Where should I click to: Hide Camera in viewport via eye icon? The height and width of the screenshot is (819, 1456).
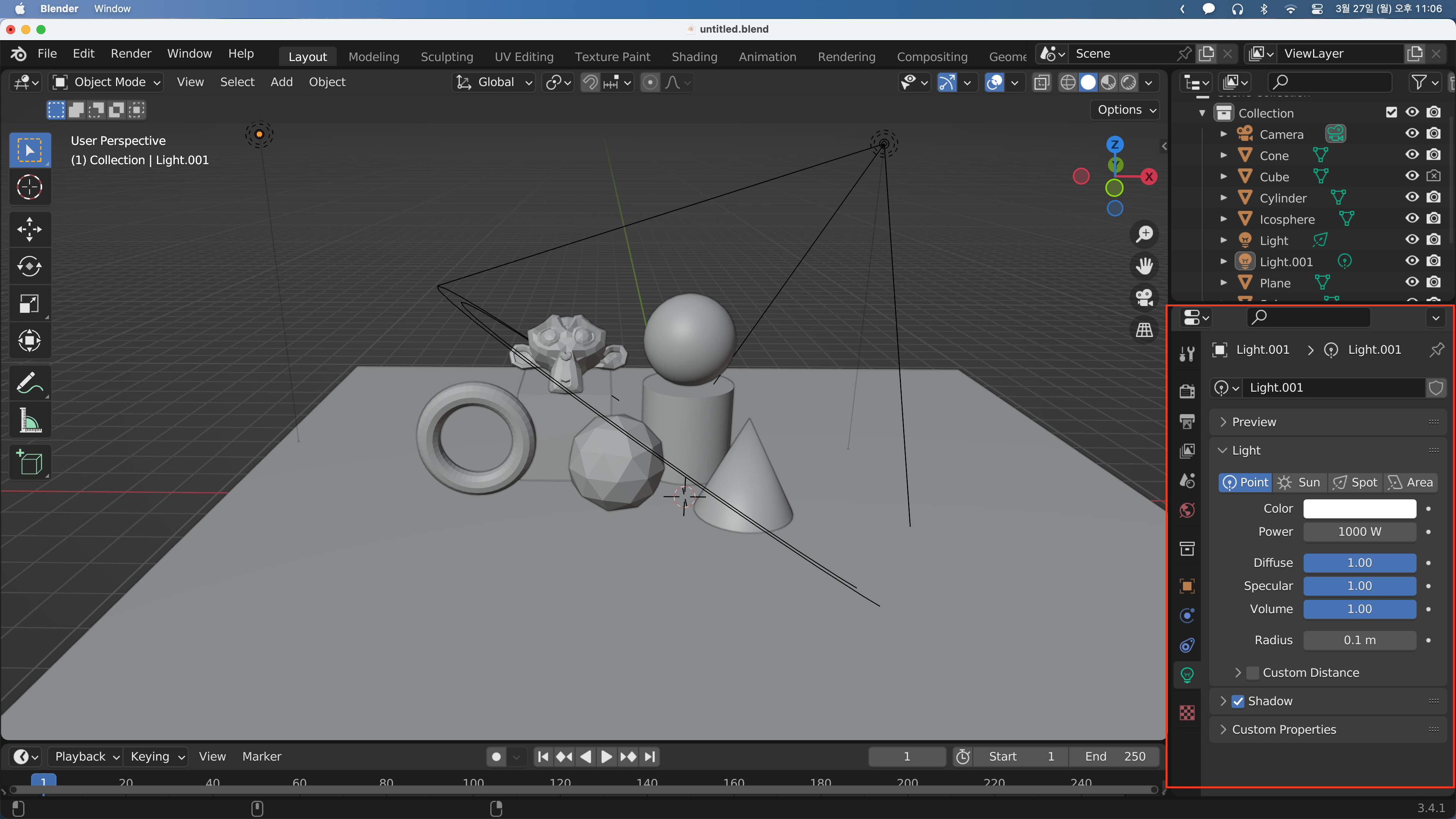1412,133
